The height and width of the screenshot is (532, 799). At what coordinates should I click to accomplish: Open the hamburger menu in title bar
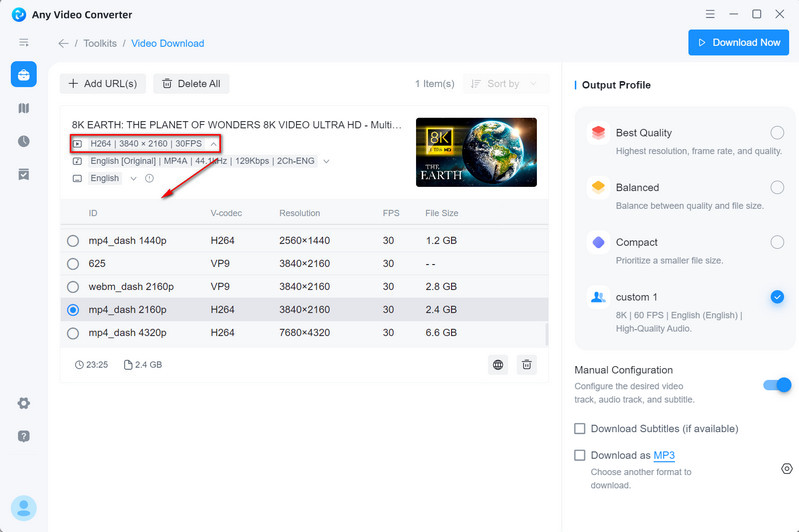click(x=710, y=14)
